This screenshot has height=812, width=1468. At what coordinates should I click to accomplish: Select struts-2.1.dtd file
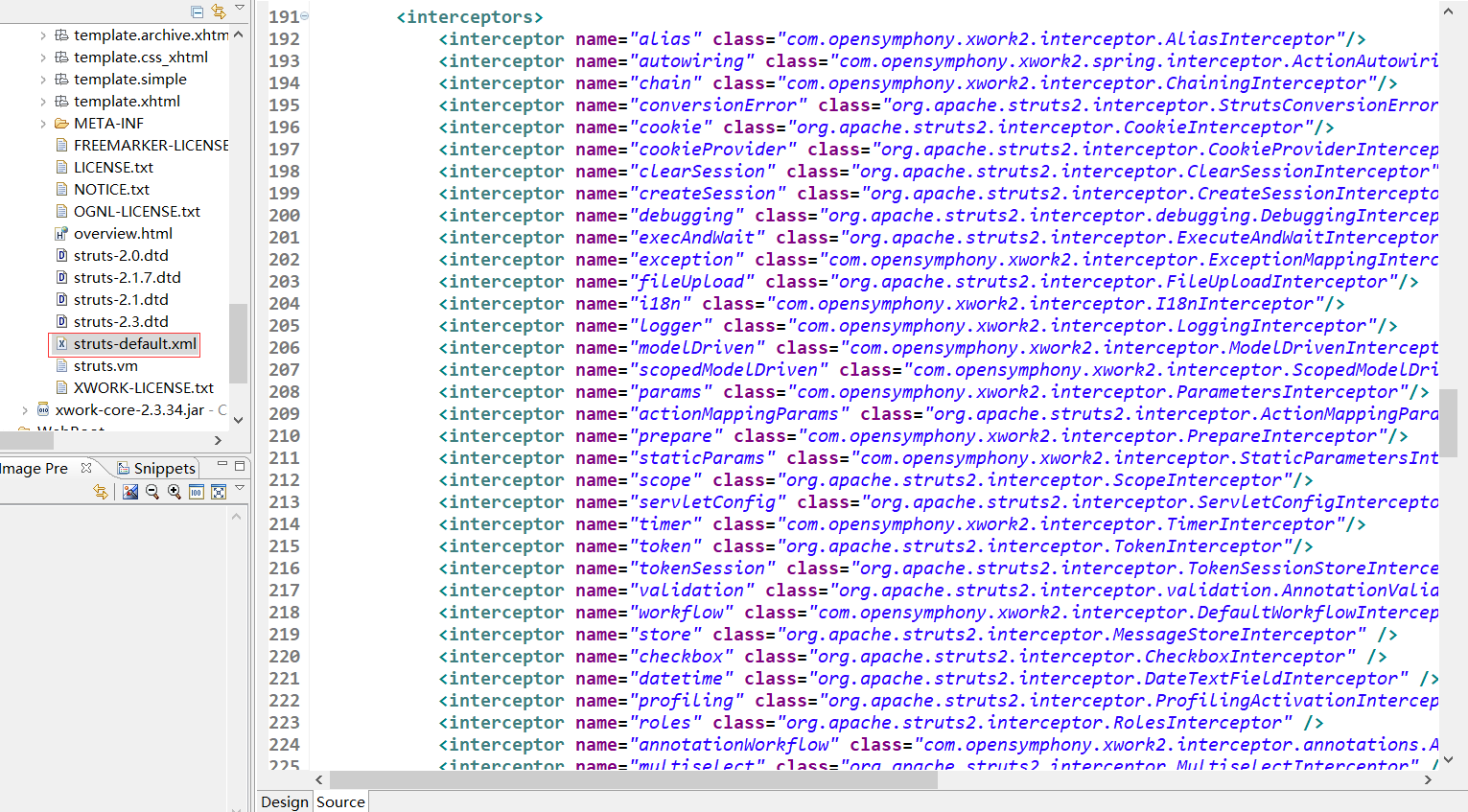[x=121, y=300]
